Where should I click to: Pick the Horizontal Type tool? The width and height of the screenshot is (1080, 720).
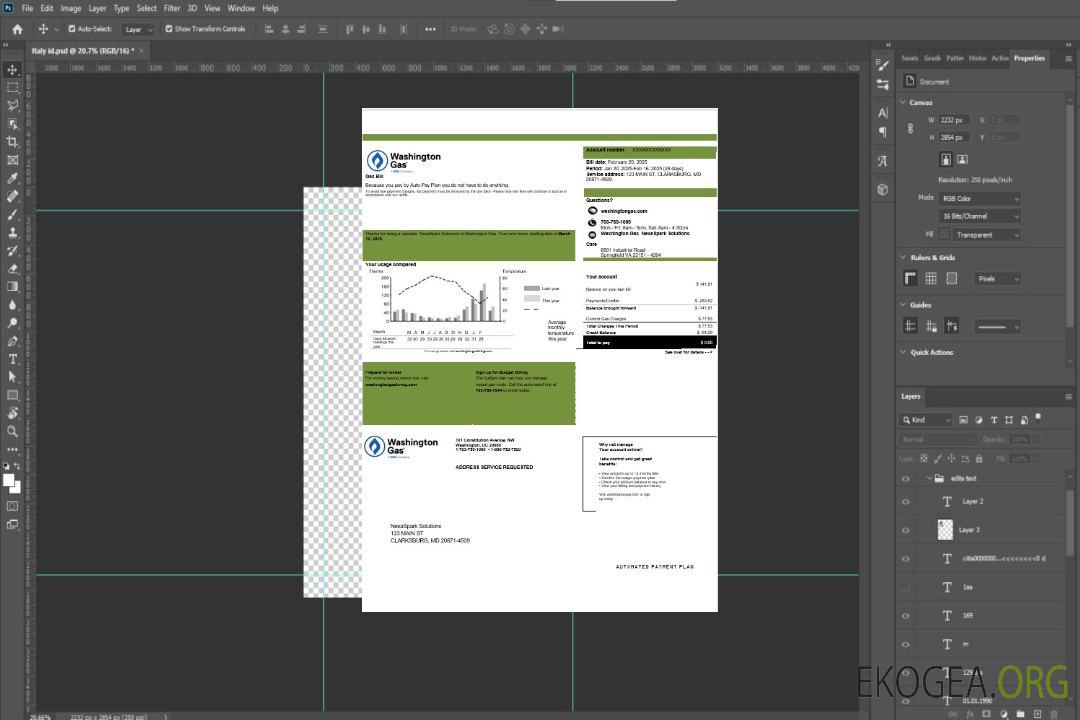point(12,359)
